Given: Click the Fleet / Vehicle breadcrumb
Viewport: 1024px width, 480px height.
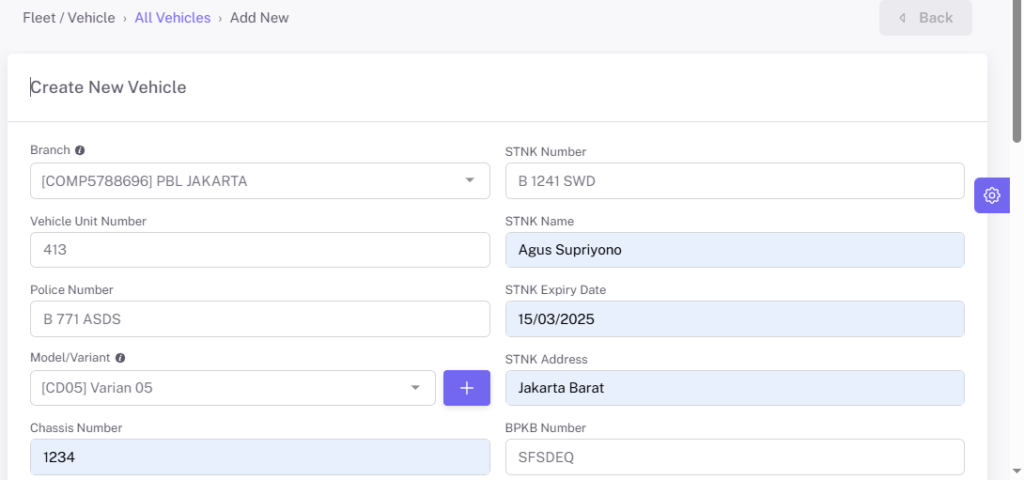Looking at the screenshot, I should (x=69, y=18).
